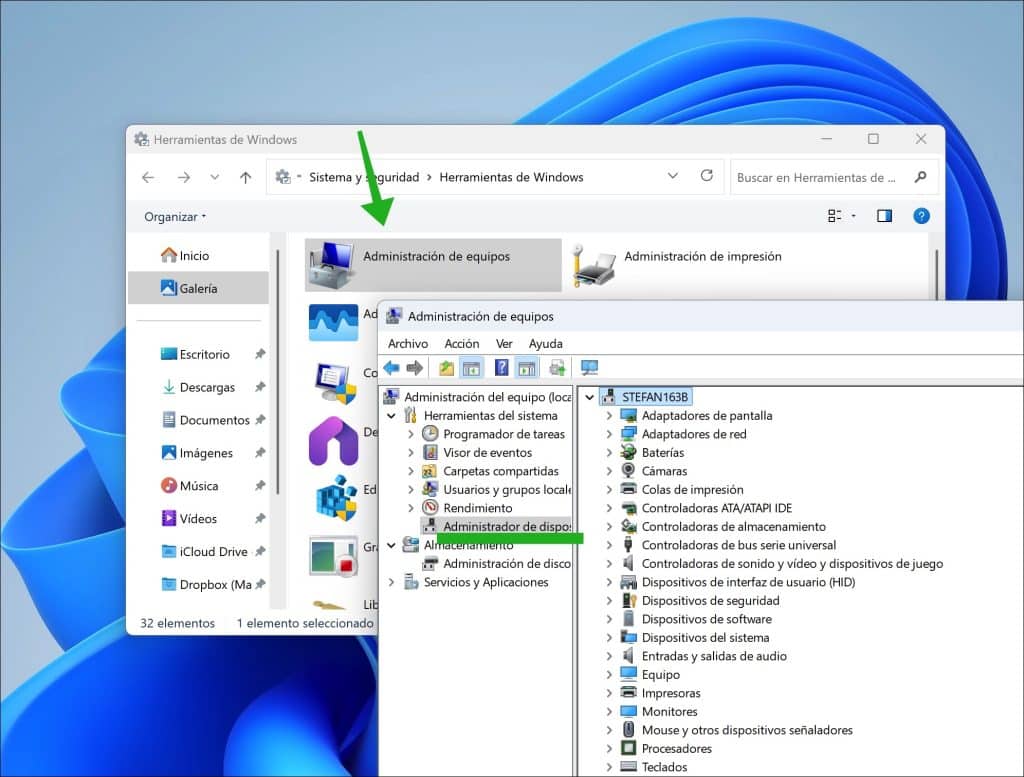The image size is (1024, 777).
Task: Click the show/hide console tree toolbar icon
Action: point(472,368)
